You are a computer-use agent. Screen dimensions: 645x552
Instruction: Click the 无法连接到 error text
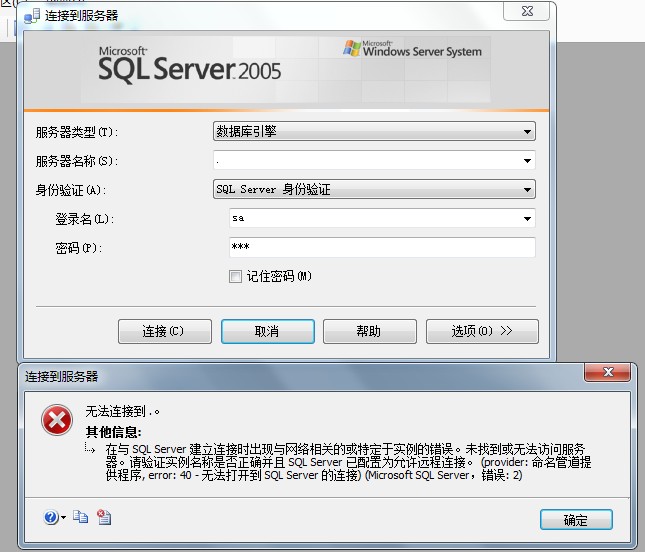(x=123, y=411)
